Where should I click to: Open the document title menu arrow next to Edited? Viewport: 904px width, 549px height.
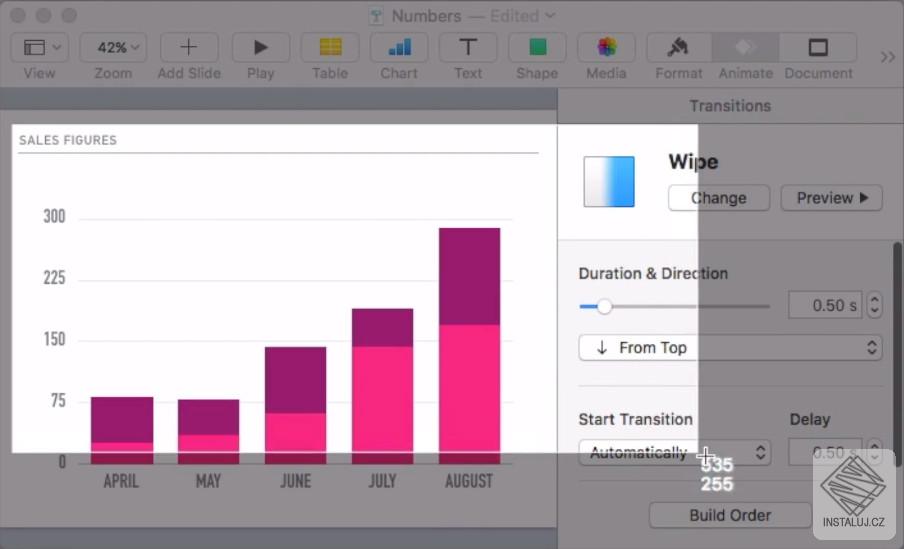550,16
